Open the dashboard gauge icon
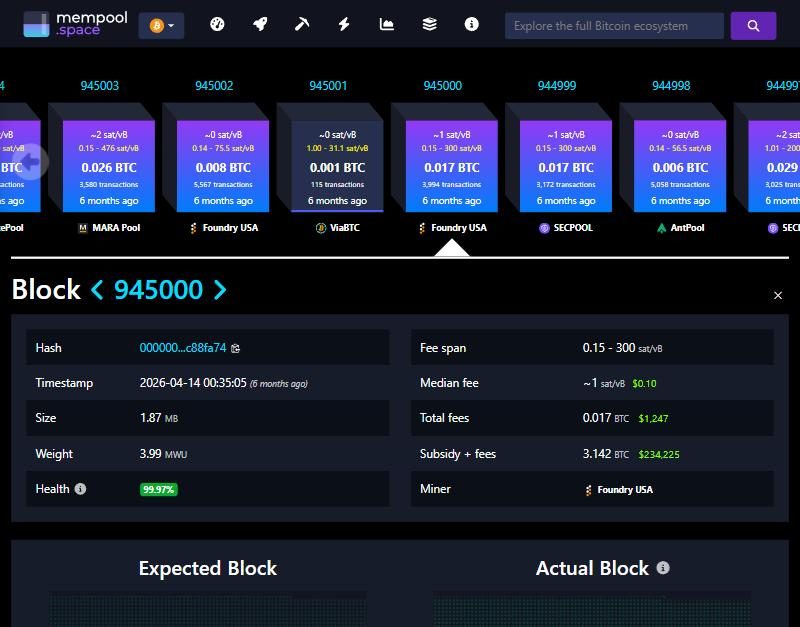Screen dimensions: 800x627 217,24
